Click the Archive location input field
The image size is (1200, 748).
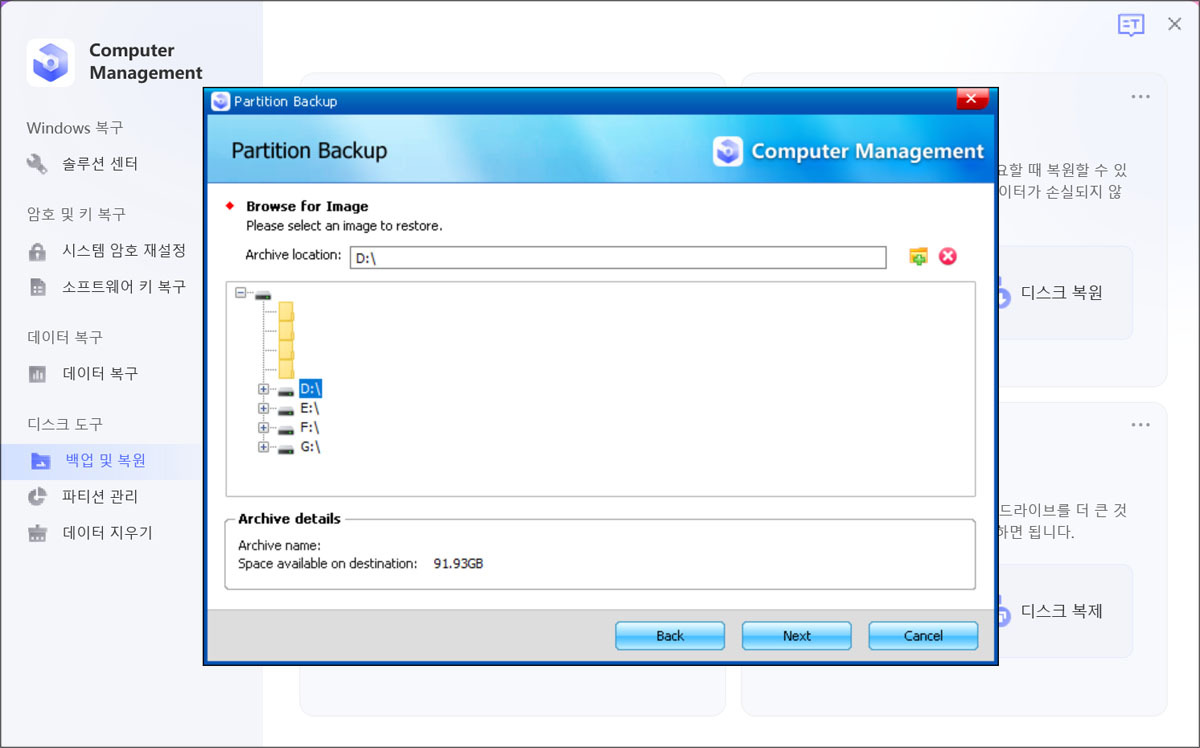coord(618,258)
